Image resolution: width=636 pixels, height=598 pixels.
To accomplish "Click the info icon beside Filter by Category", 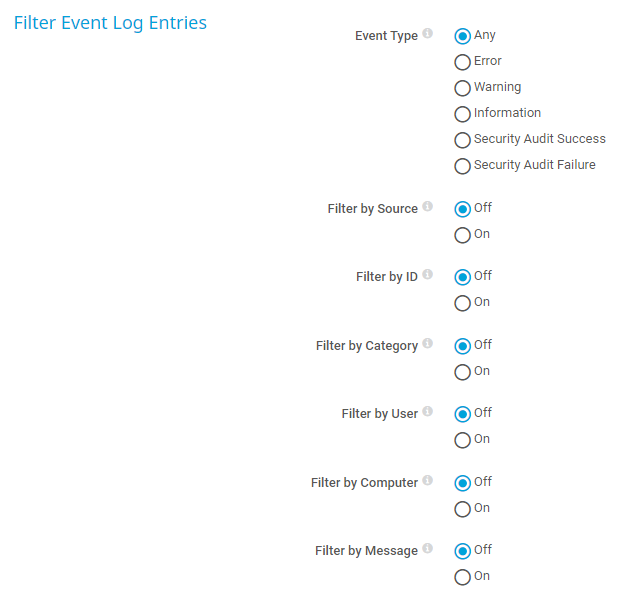I will point(428,344).
